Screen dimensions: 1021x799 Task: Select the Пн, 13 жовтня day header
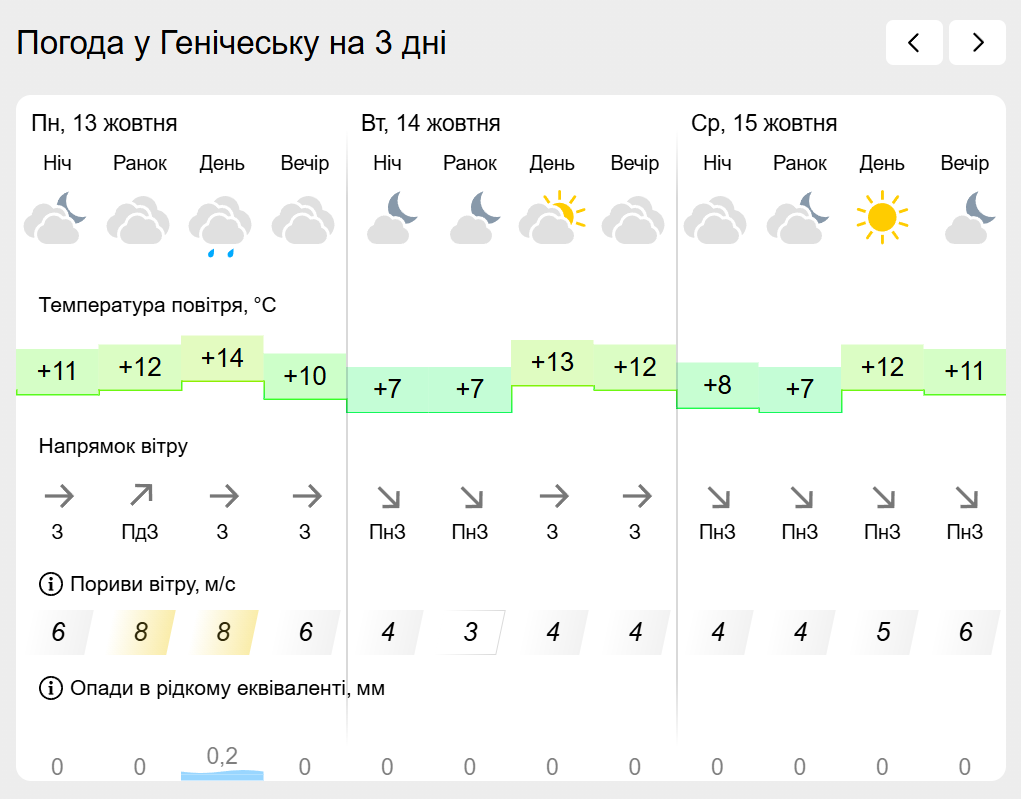pyautogui.click(x=104, y=124)
